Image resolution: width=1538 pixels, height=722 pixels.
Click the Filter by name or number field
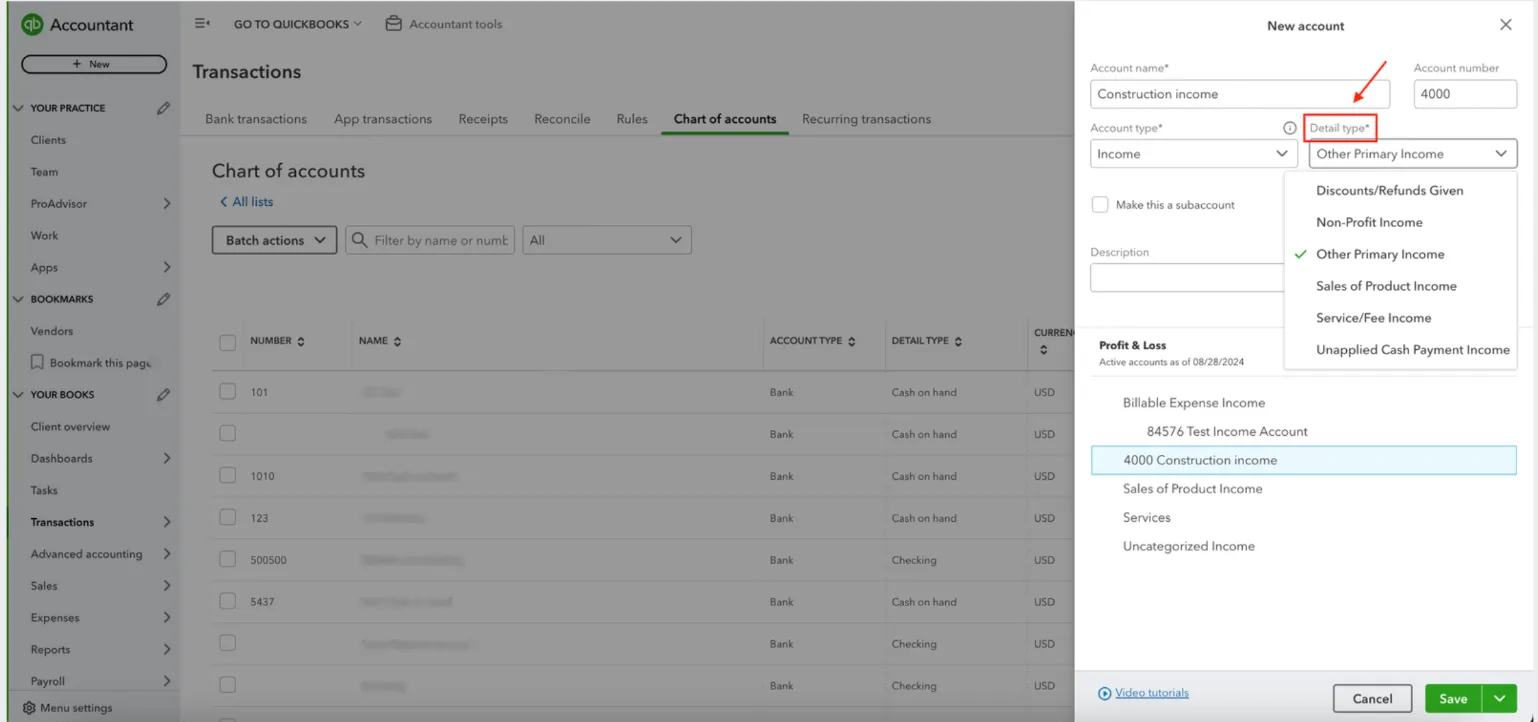[430, 240]
